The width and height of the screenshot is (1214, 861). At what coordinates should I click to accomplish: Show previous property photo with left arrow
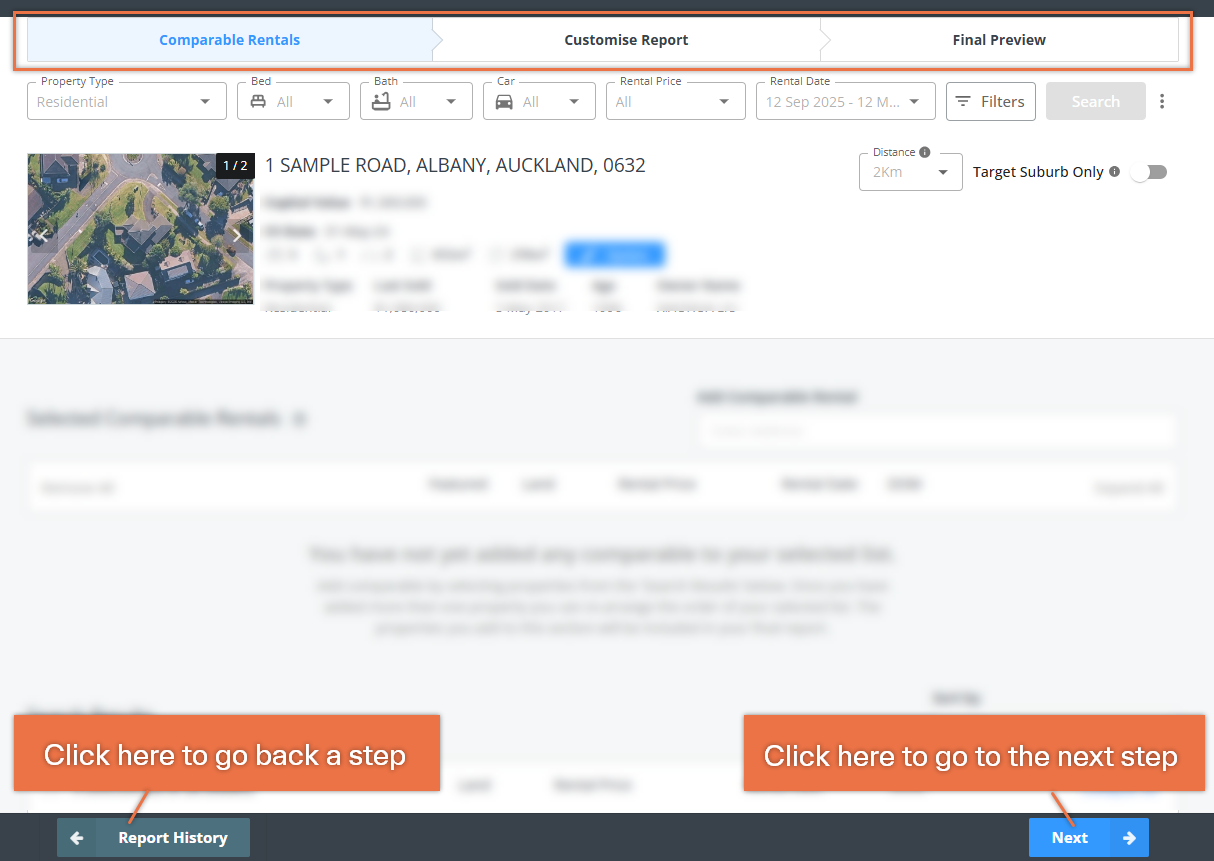(x=43, y=235)
